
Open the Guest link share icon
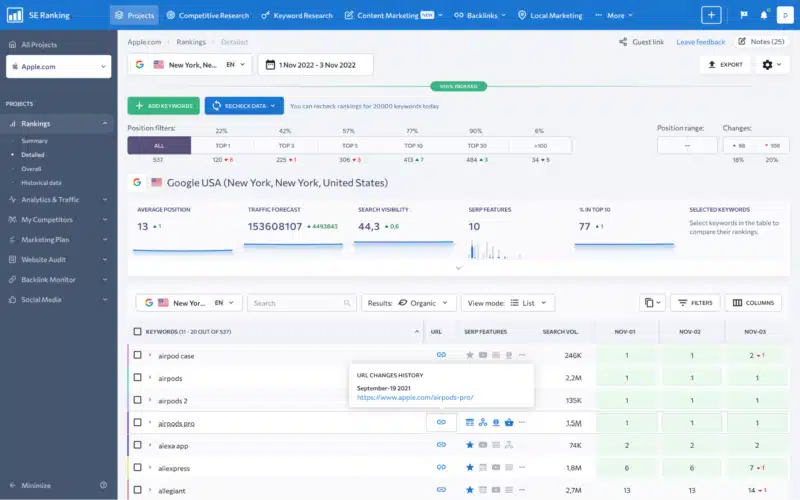(x=624, y=42)
